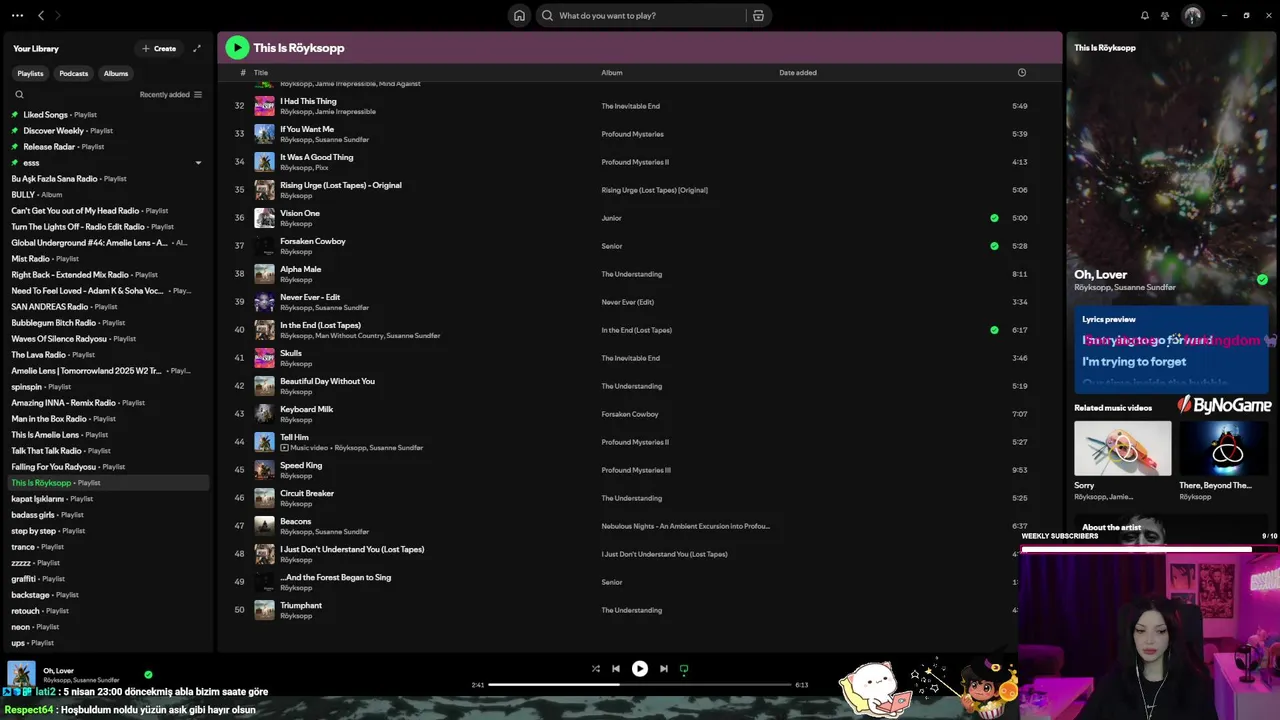Open the Friend Activity icon
Screen dimensions: 1280x720
click(1165, 15)
